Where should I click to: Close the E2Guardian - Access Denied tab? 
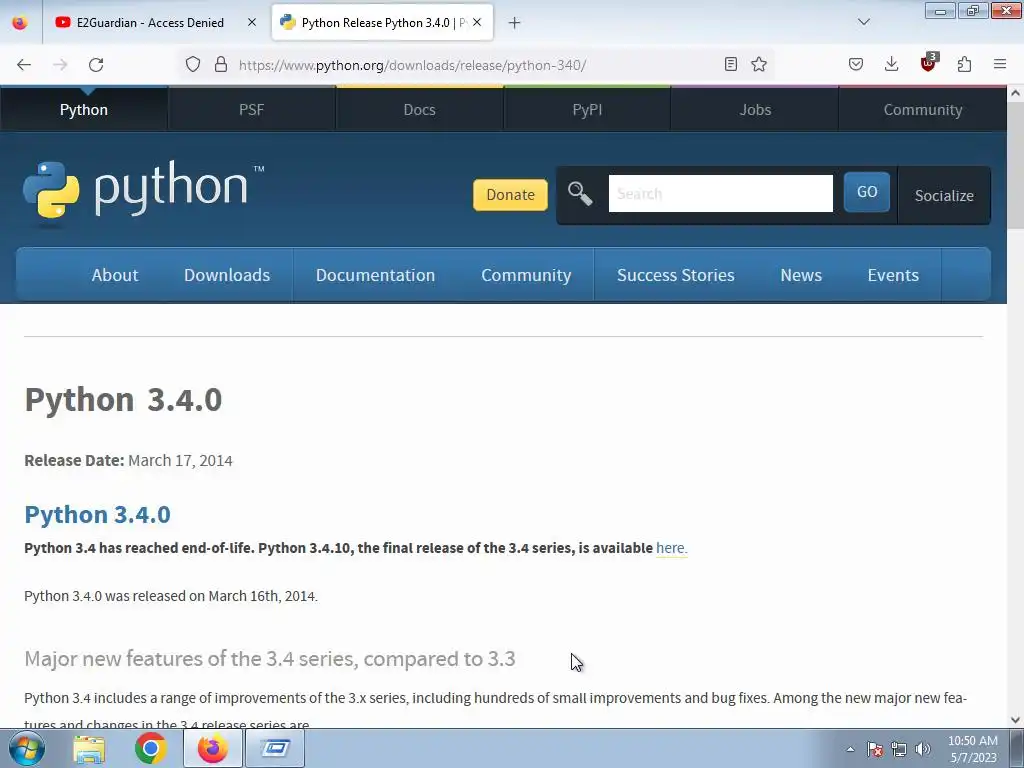[x=251, y=22]
